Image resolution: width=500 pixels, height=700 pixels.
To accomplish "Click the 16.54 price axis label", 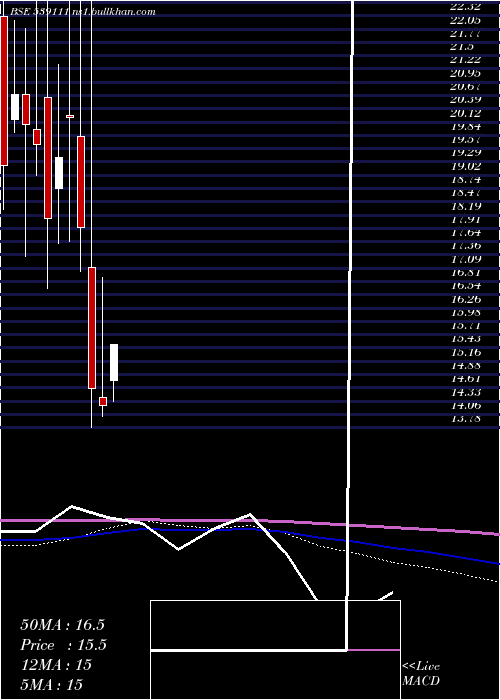I will [466, 285].
